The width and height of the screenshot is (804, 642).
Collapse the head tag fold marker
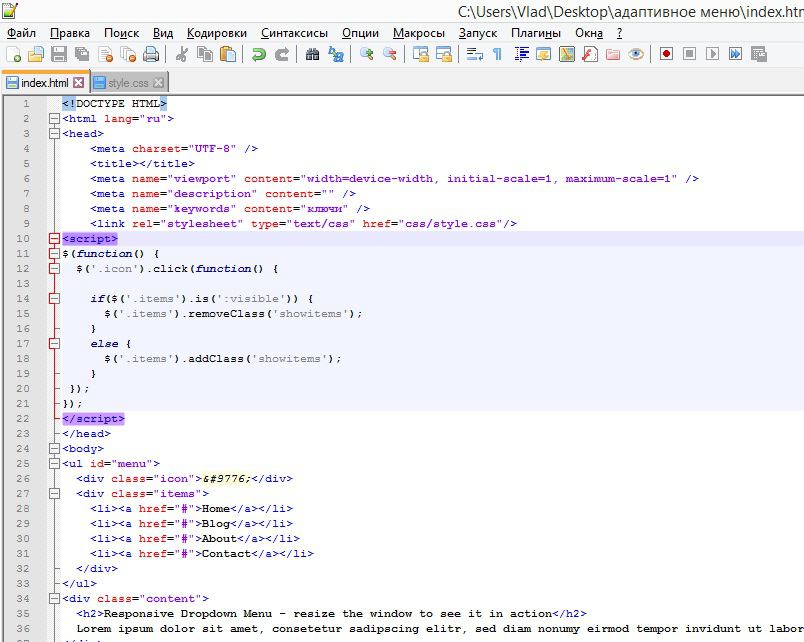pos(54,134)
